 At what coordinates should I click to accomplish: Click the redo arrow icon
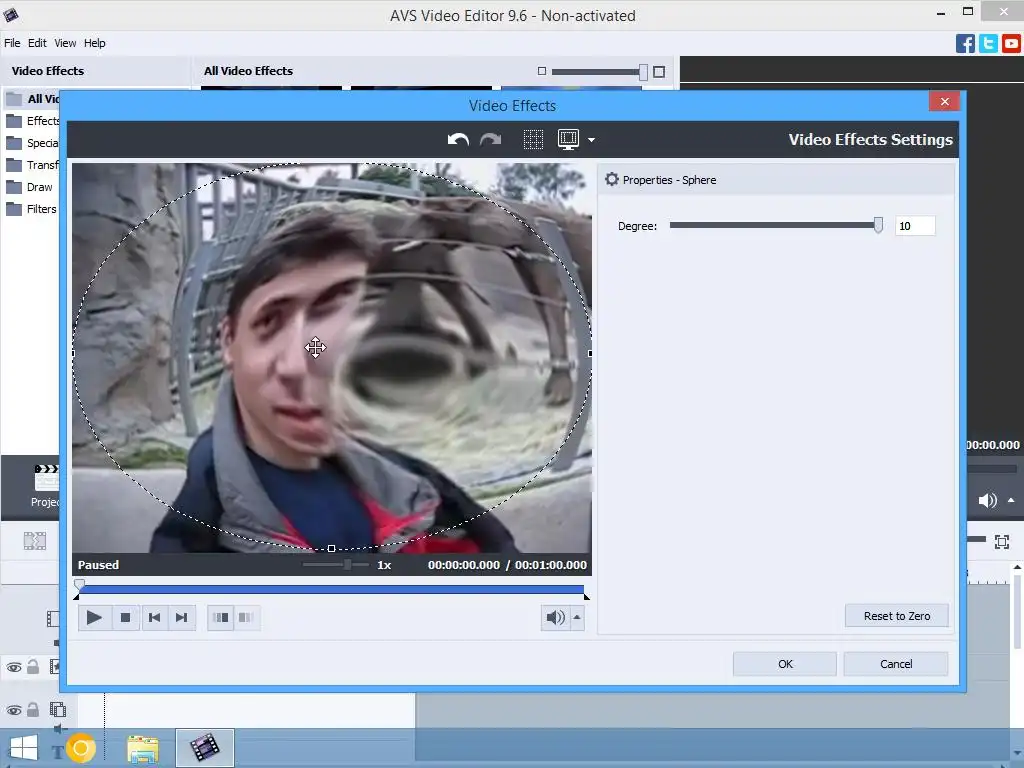(490, 140)
